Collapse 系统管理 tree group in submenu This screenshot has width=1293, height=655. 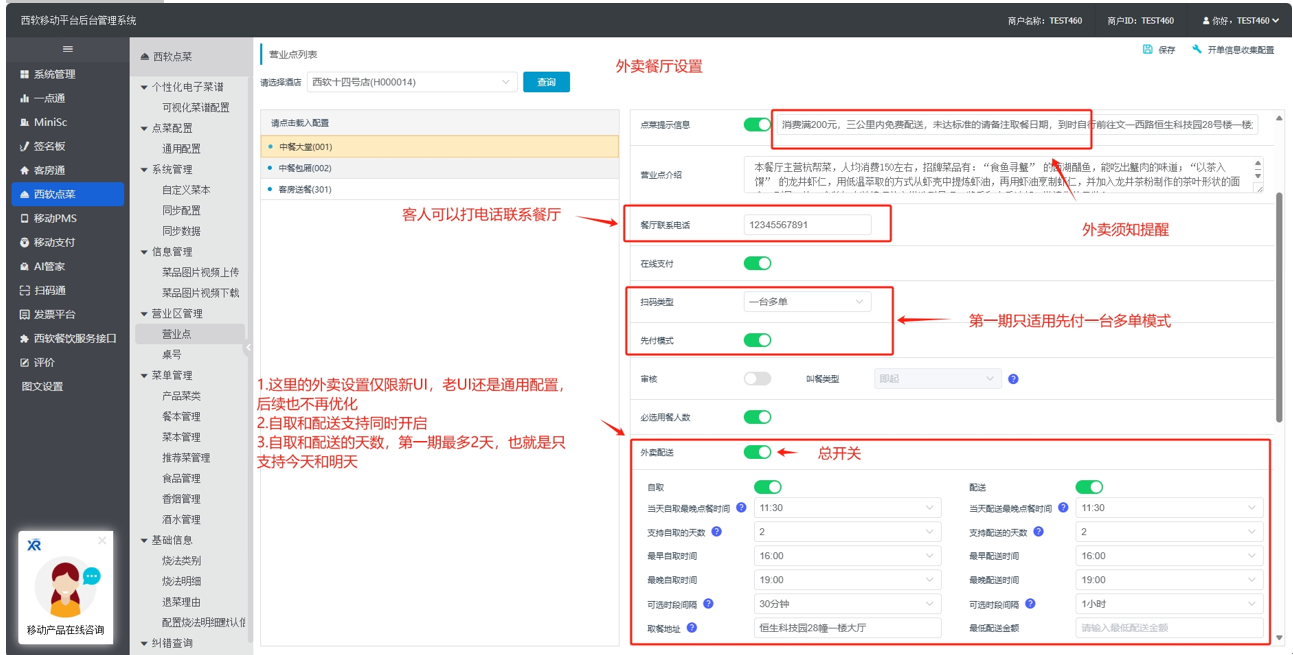point(144,169)
